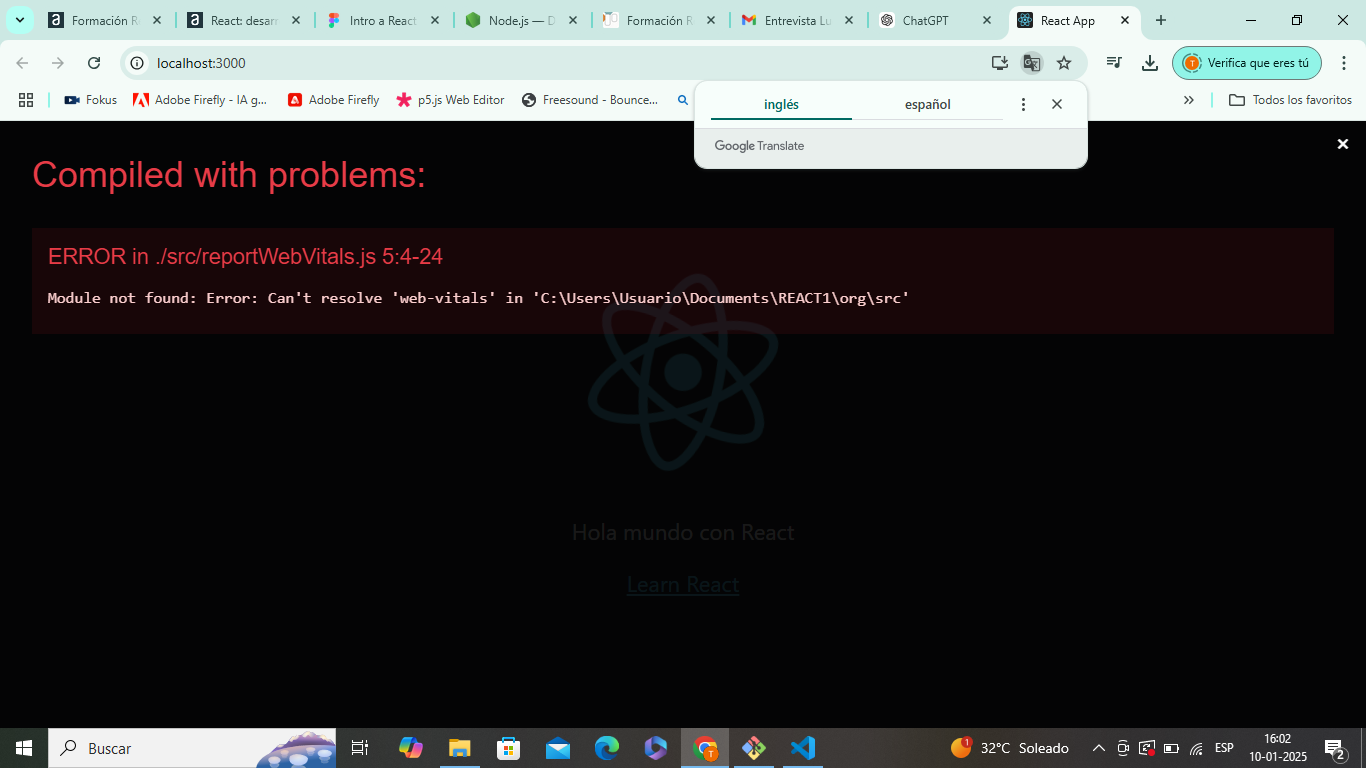Click the Compiled with problems heading
This screenshot has height=768, width=1366.
click(x=229, y=175)
